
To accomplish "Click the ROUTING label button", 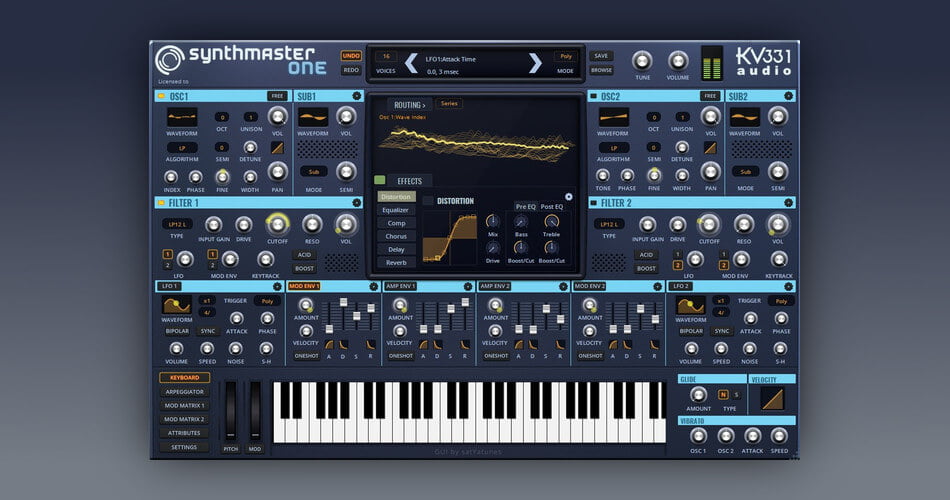I will click(409, 105).
